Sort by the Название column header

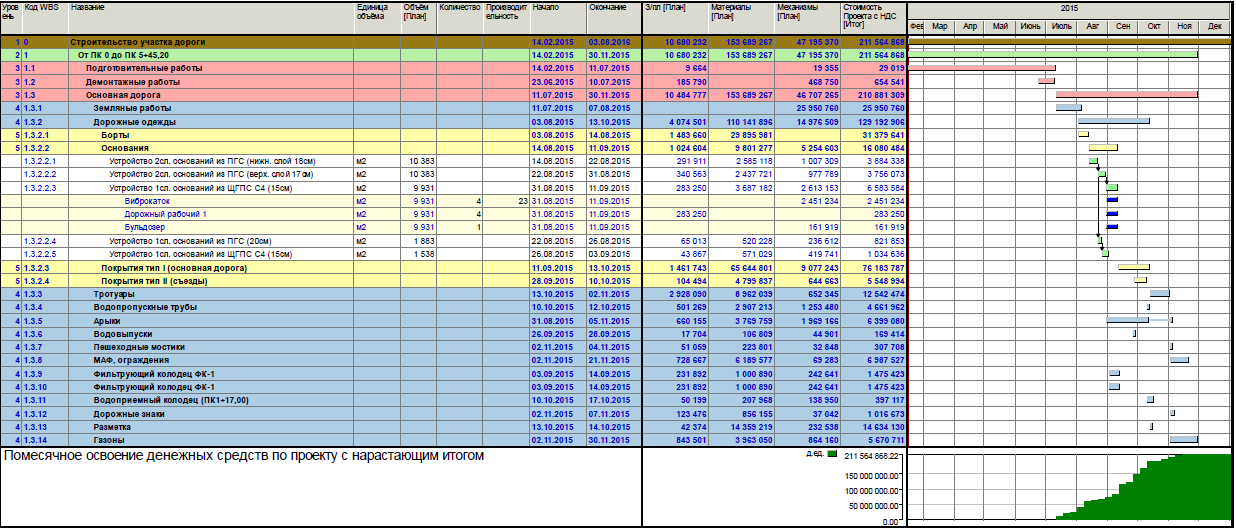click(211, 19)
